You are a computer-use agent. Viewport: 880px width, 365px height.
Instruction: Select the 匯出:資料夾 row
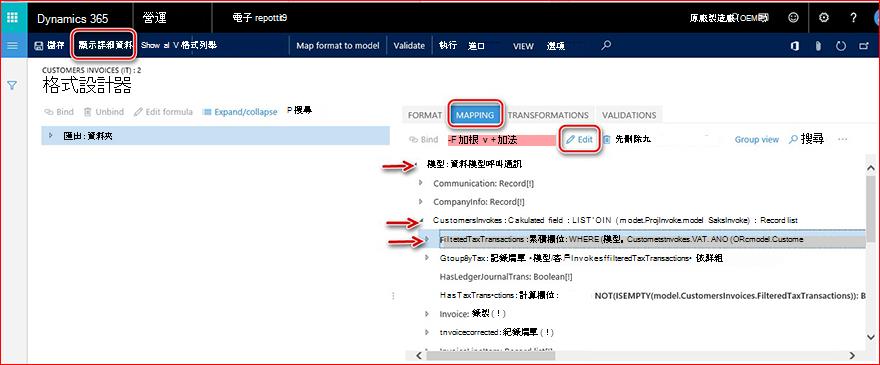pyautogui.click(x=216, y=136)
